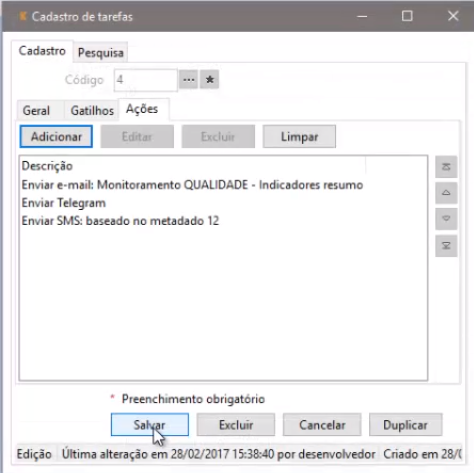474x473 pixels.
Task: Select the Cadastro tab
Action: point(42,51)
